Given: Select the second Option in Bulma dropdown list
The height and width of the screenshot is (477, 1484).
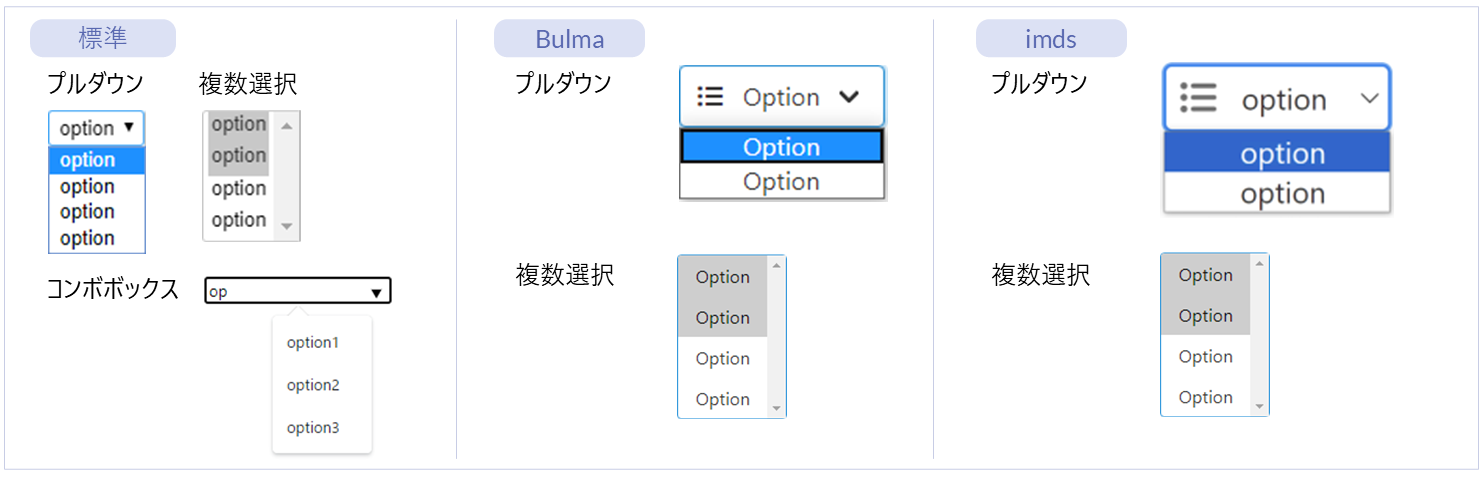Looking at the screenshot, I should (x=781, y=182).
